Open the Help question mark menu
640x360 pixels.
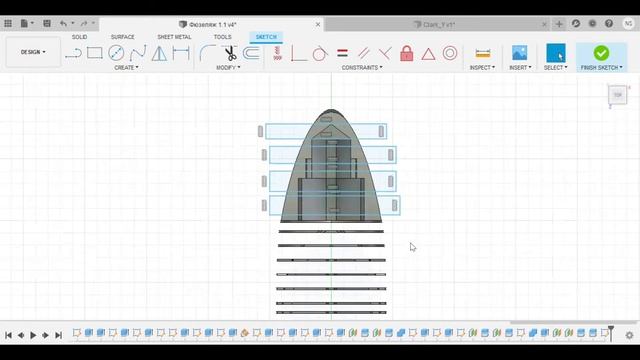pyautogui.click(x=609, y=24)
